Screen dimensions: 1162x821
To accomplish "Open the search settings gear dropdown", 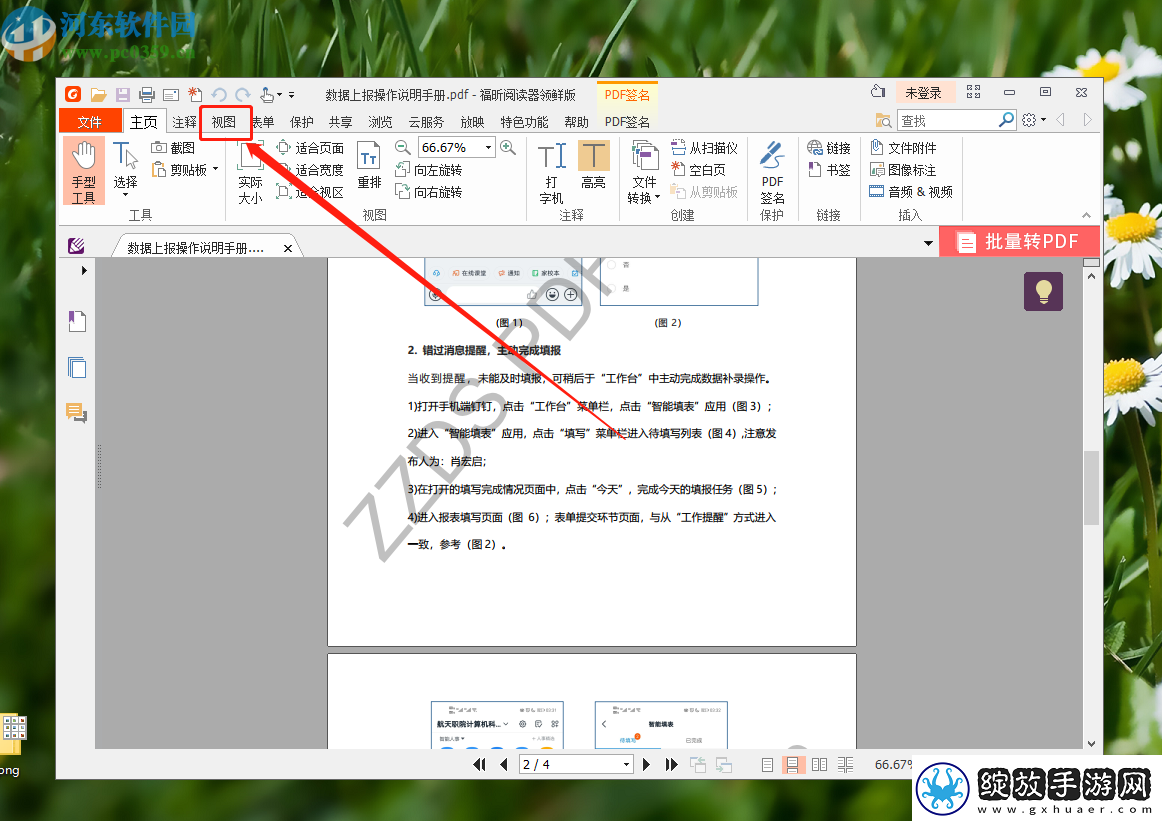I will click(x=1033, y=120).
